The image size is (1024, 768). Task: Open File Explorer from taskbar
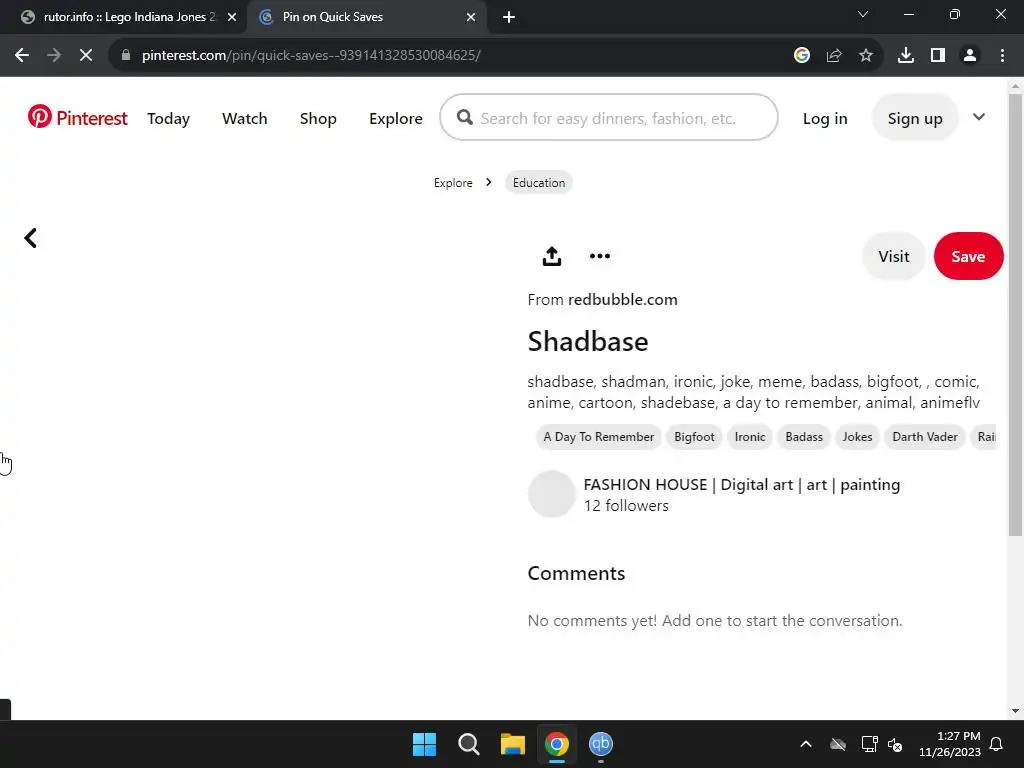click(513, 744)
